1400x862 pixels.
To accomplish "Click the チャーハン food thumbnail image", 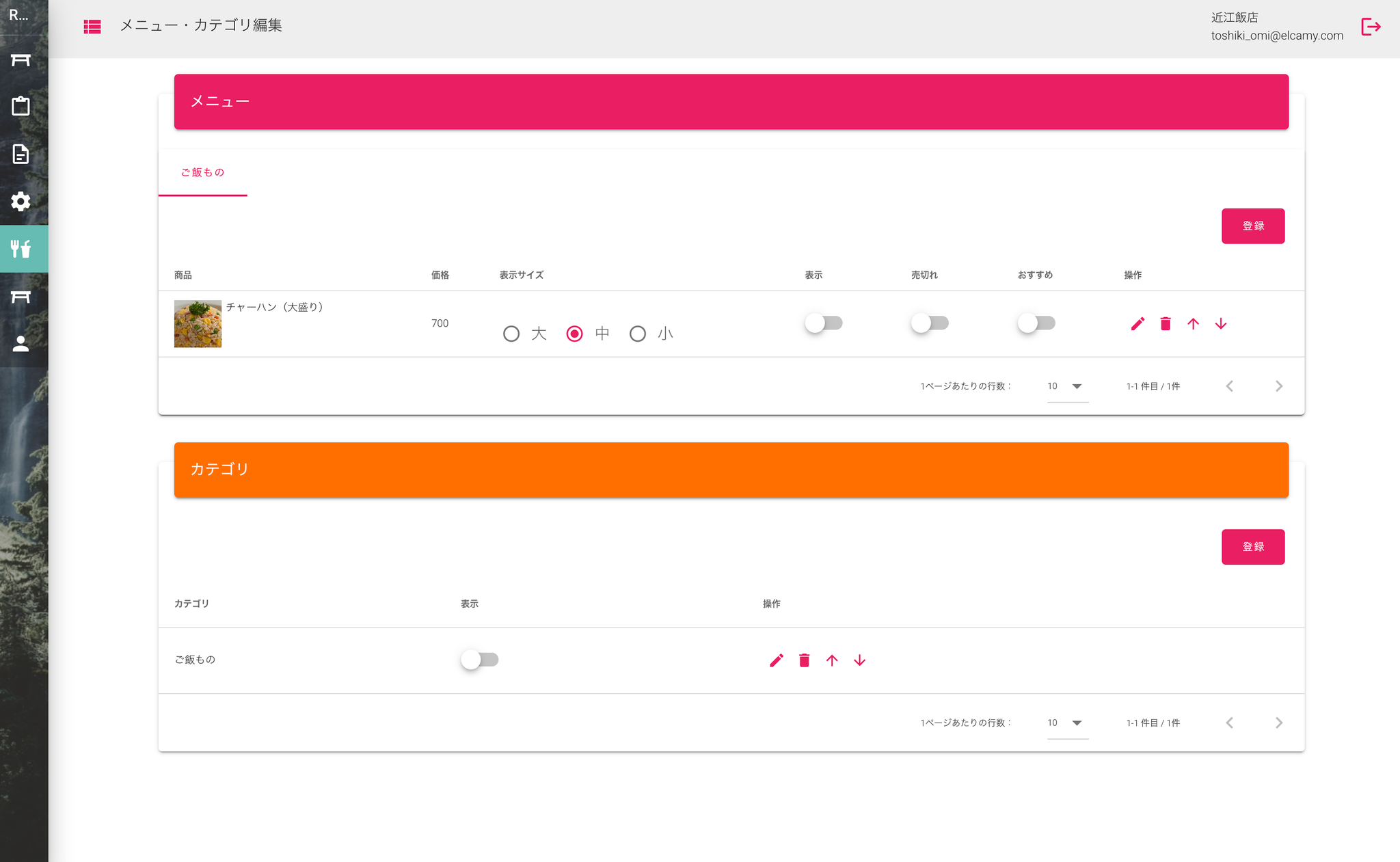I will point(198,323).
